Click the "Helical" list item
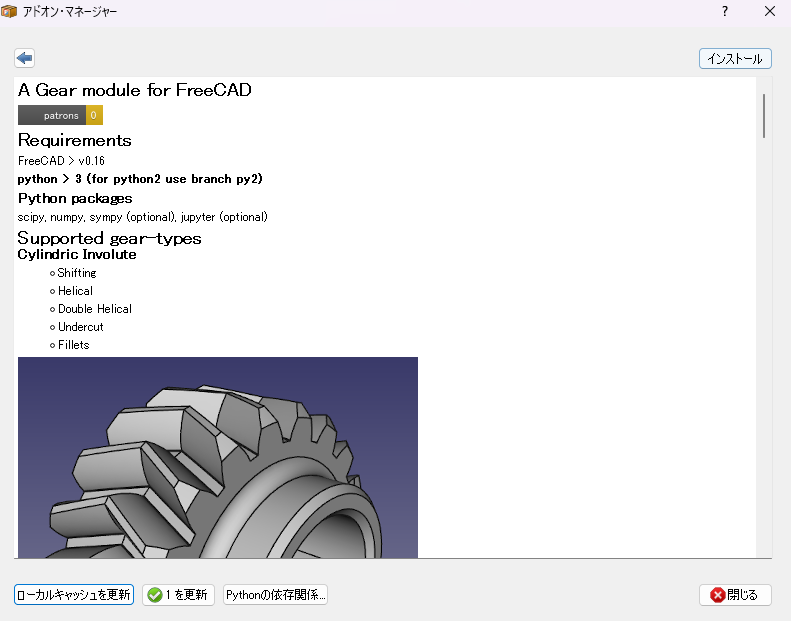 point(75,291)
